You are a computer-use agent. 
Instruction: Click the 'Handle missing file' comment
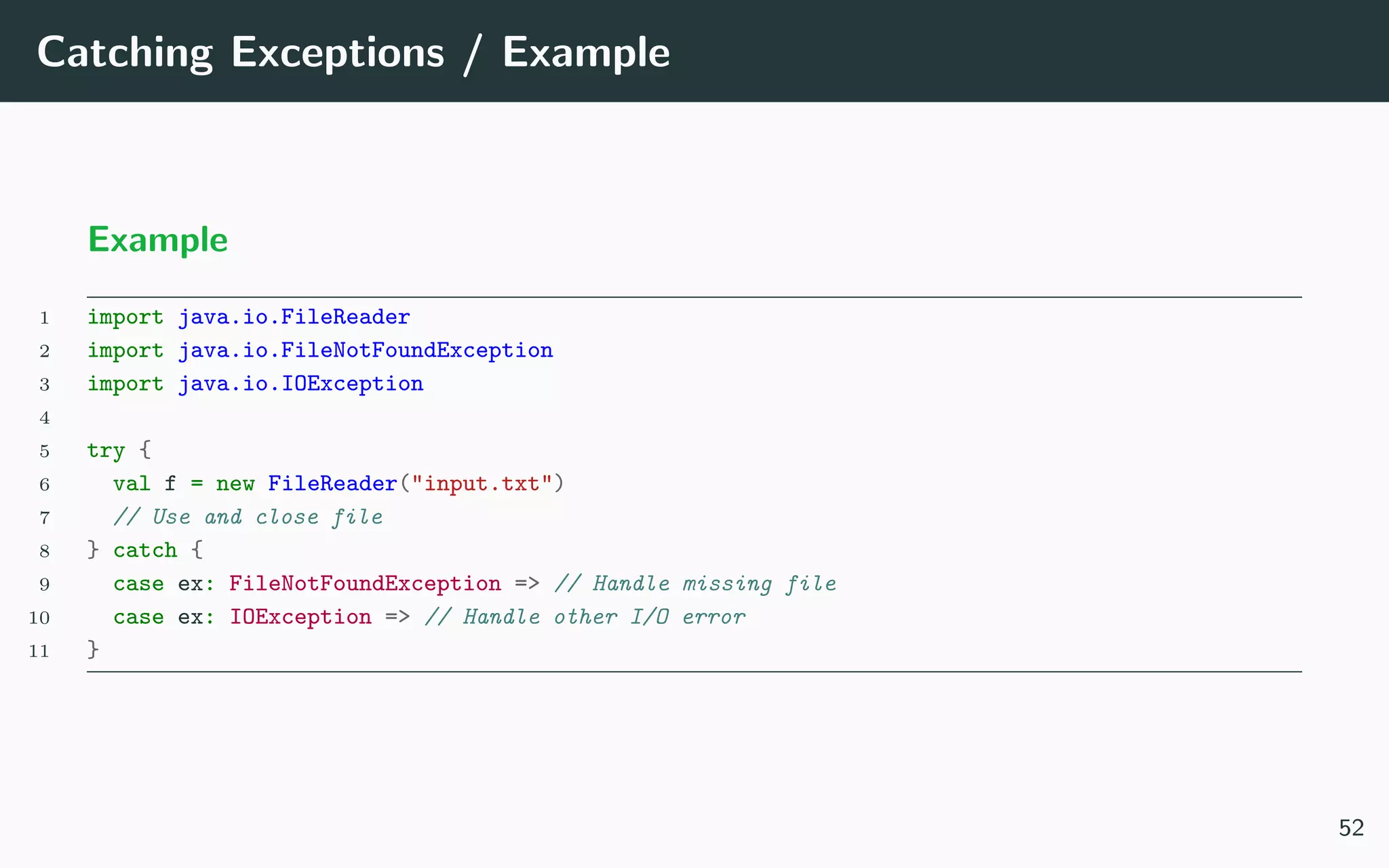pyautogui.click(x=695, y=584)
